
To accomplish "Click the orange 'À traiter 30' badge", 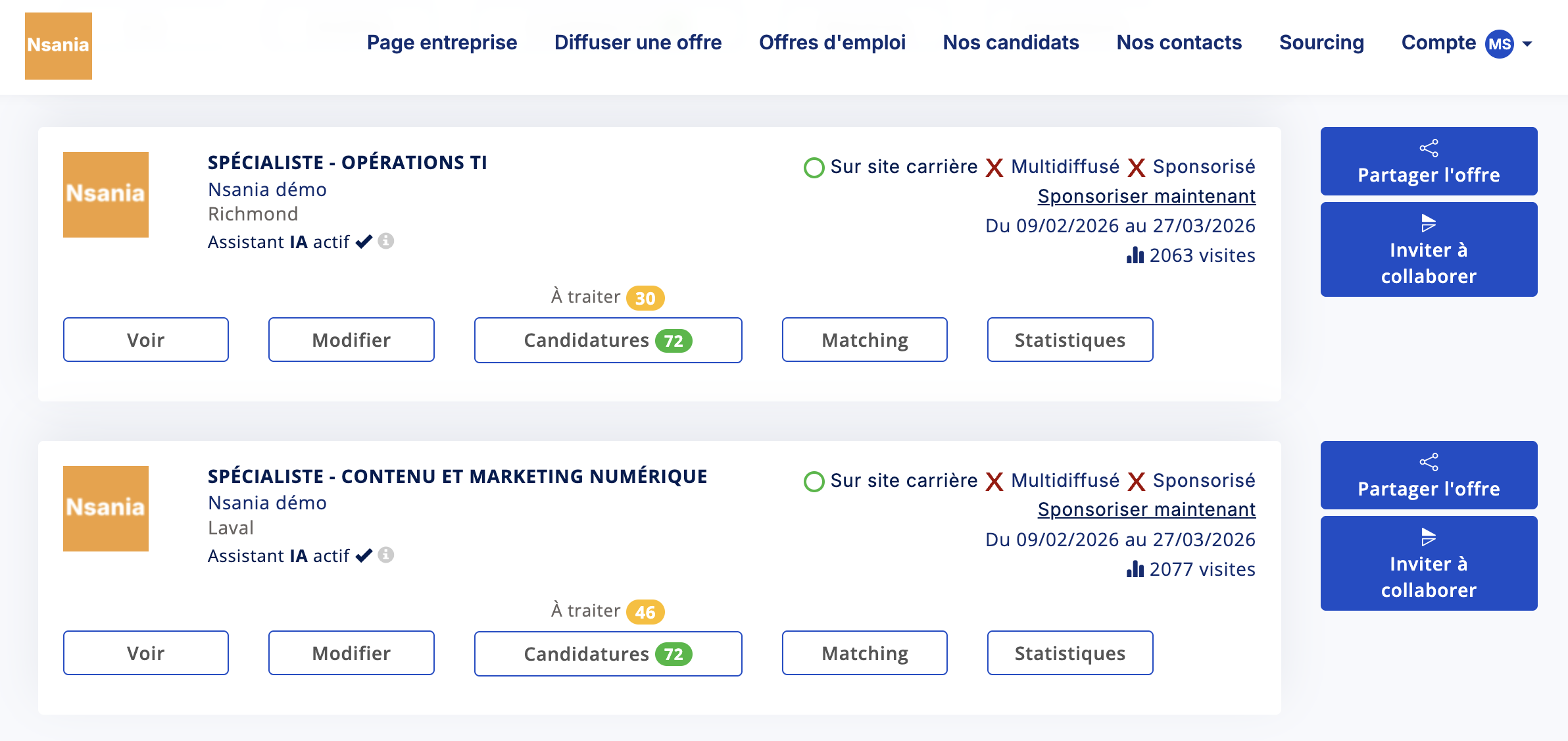I will tap(647, 297).
